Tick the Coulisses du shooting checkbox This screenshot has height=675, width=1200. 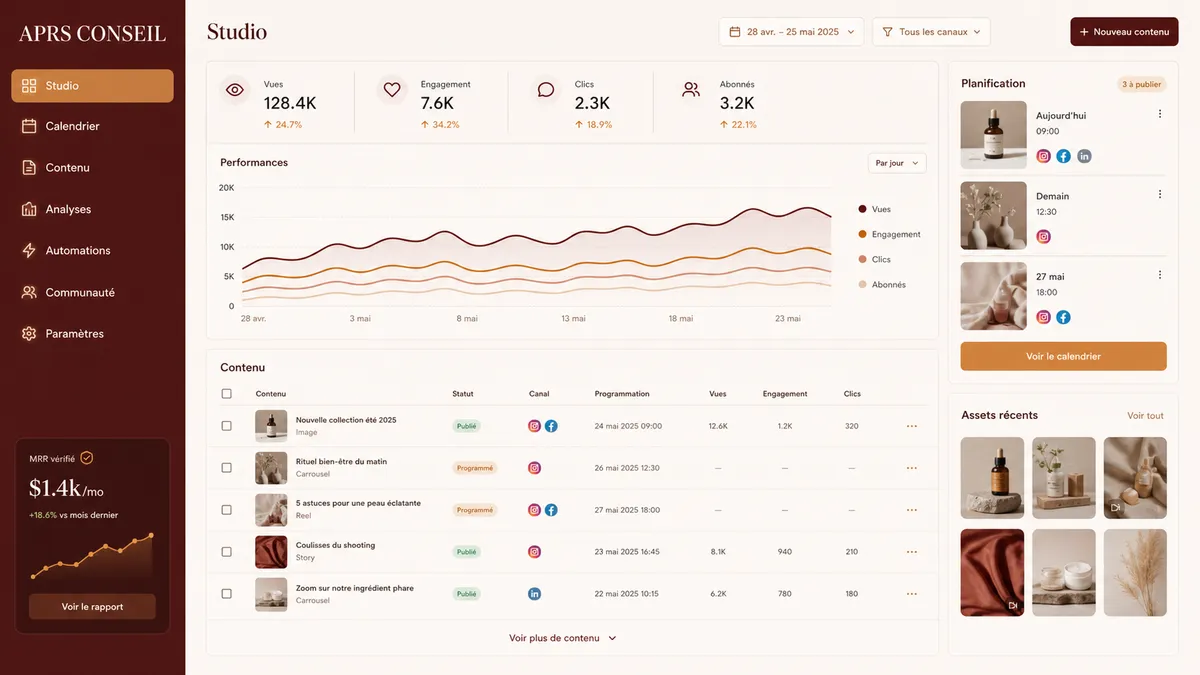226,552
